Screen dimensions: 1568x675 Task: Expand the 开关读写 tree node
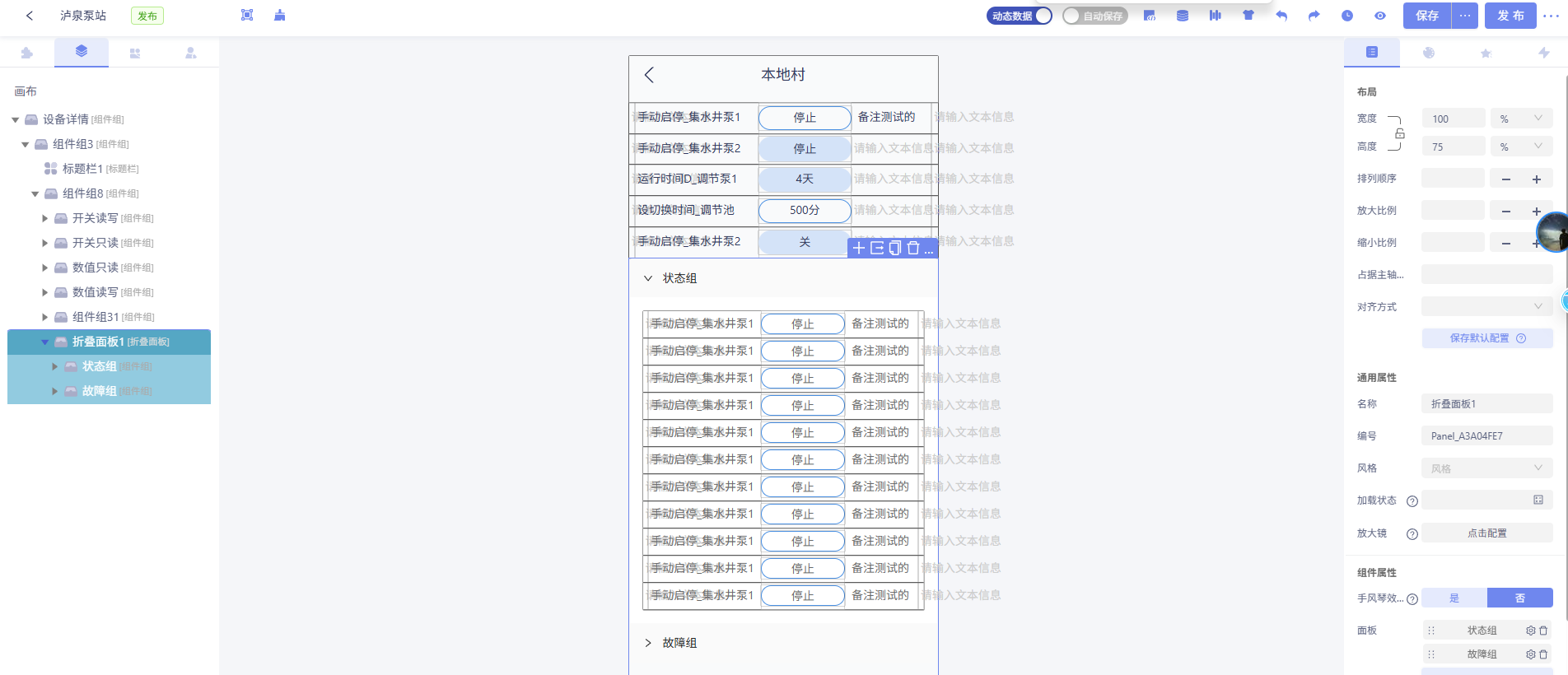tap(44, 219)
